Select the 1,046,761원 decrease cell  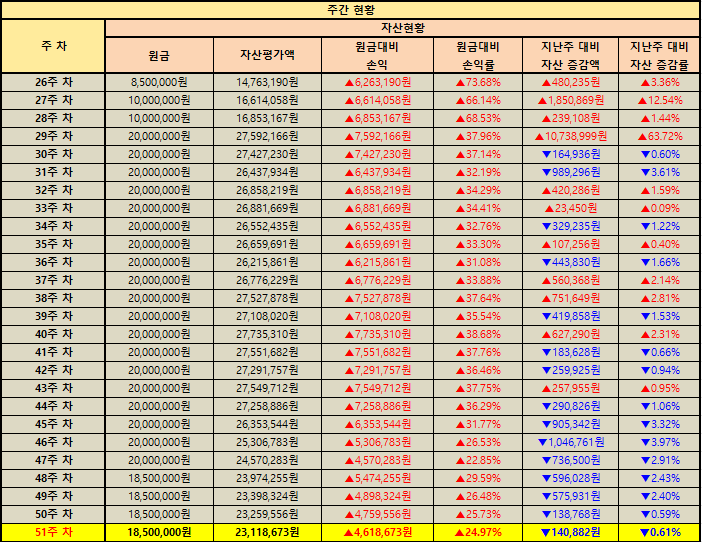click(570, 442)
